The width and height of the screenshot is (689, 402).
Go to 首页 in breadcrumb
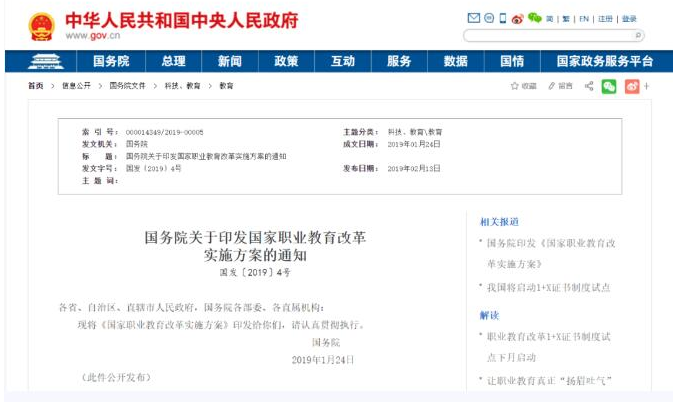[x=36, y=86]
